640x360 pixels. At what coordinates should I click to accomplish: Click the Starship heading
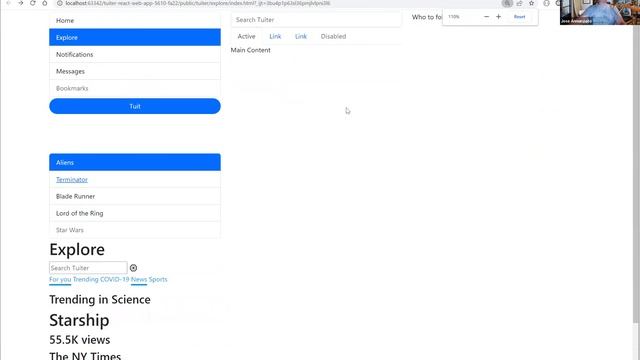pyautogui.click(x=79, y=320)
